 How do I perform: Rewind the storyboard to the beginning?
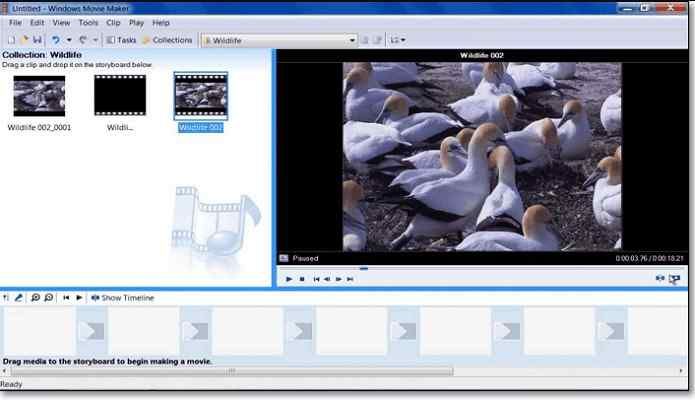[x=67, y=297]
